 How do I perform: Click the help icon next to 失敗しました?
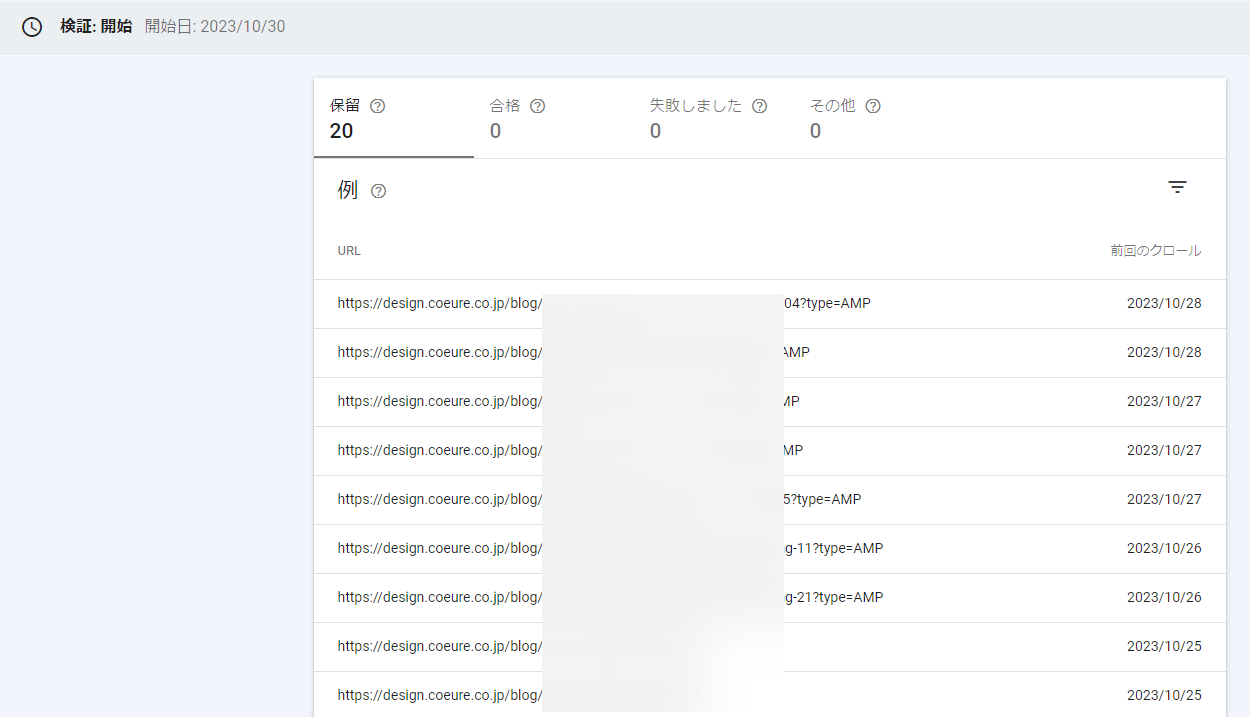click(x=759, y=106)
